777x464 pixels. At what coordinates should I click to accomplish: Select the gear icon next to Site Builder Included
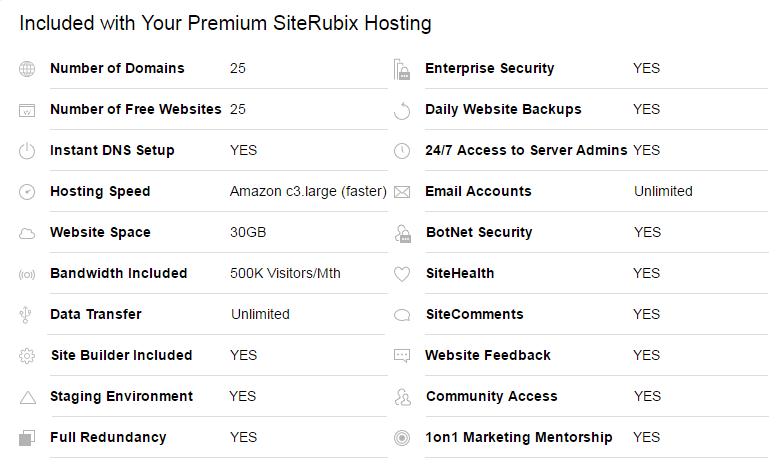(27, 356)
